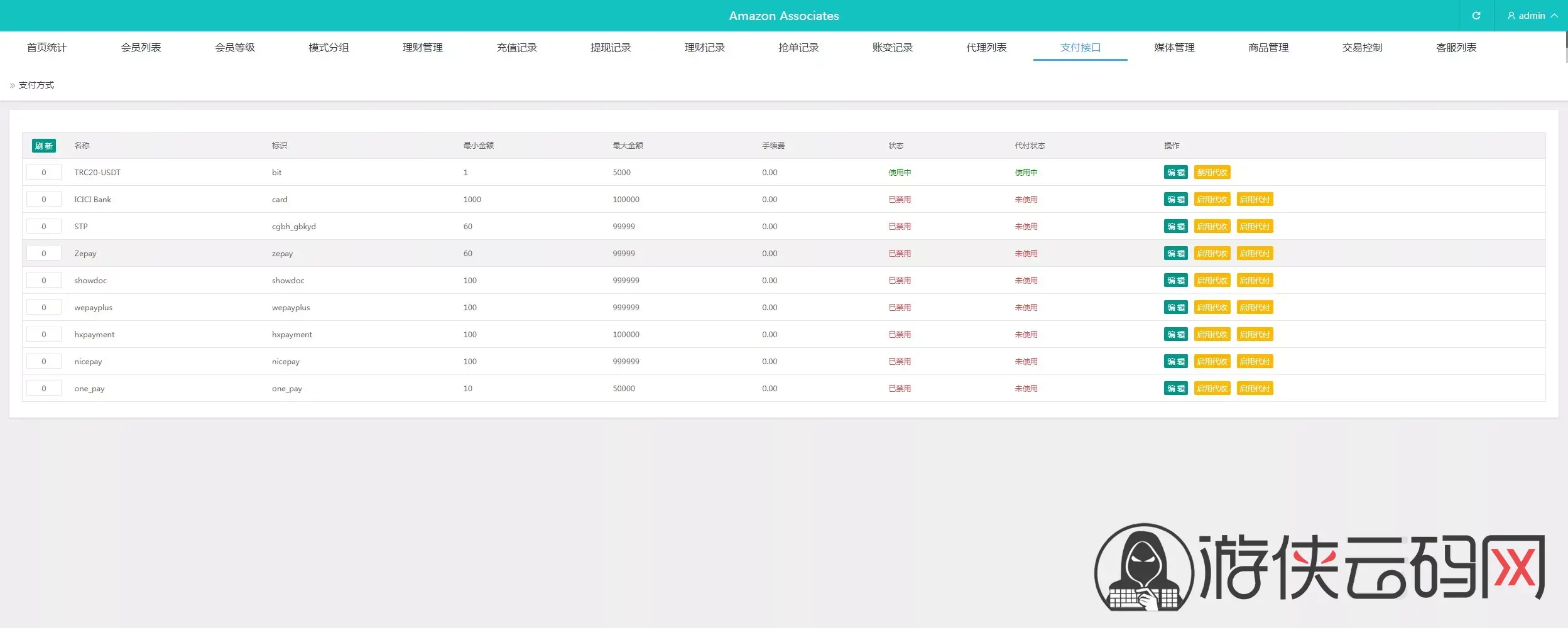The width and height of the screenshot is (1568, 628).
Task: Enable 代收 for hxpayment
Action: coord(1212,334)
